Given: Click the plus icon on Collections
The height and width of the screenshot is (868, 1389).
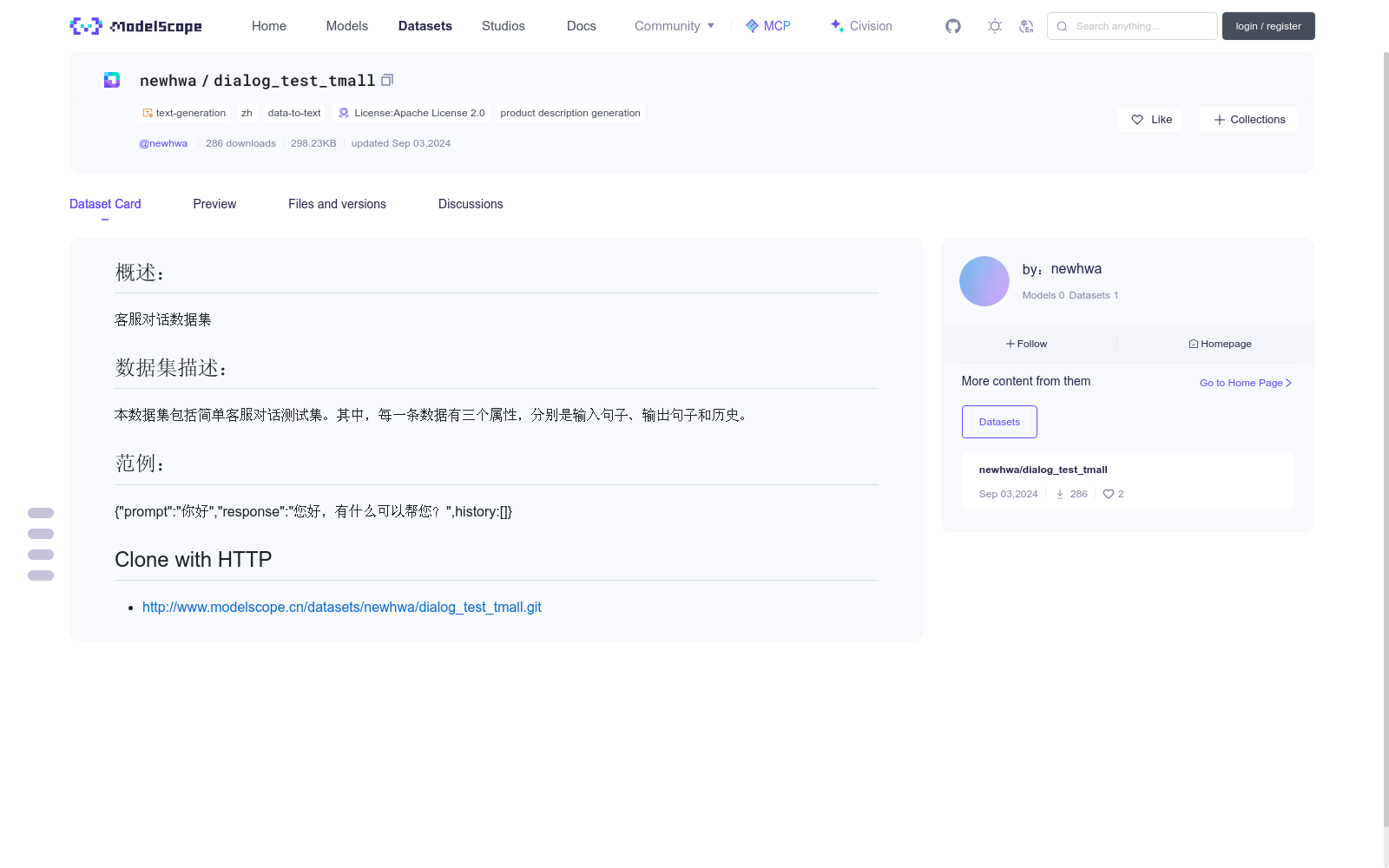Looking at the screenshot, I should 1220,120.
